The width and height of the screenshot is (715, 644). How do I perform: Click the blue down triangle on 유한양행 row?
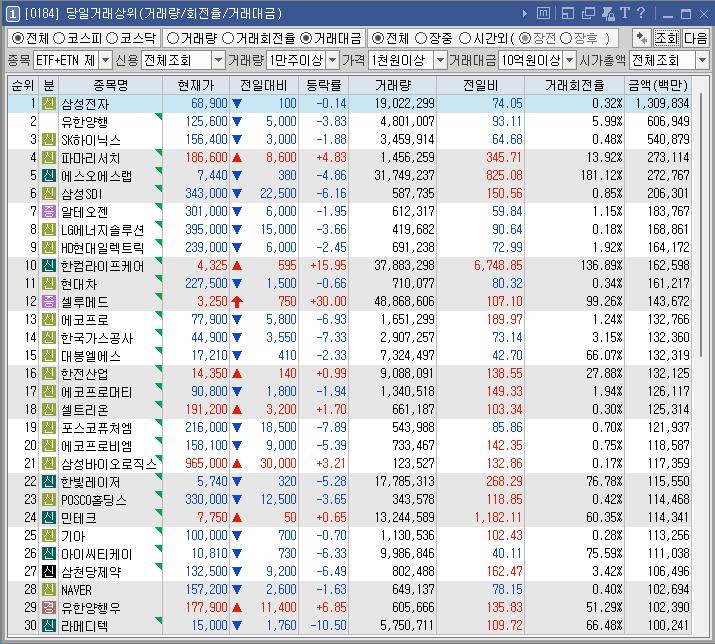(237, 122)
